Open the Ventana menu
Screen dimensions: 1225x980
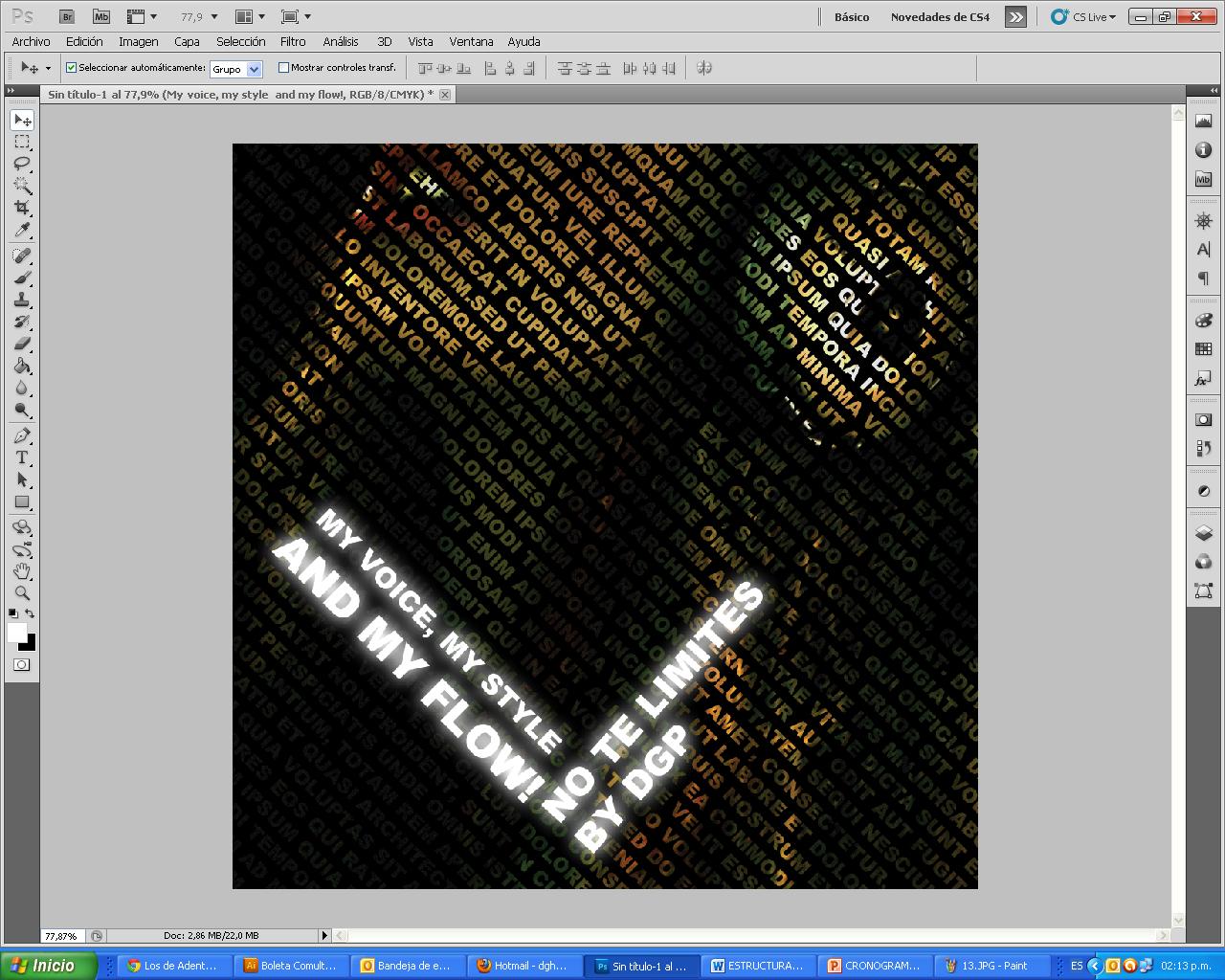click(471, 41)
